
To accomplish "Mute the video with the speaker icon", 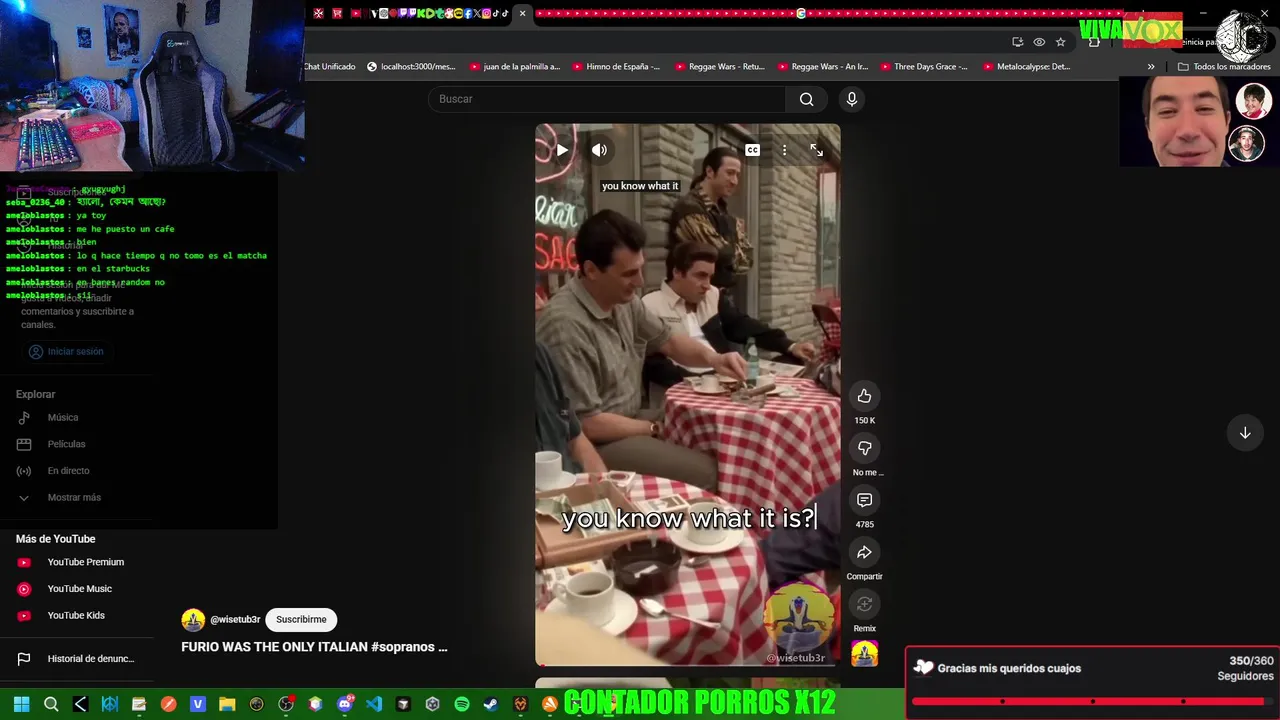I will pos(599,150).
